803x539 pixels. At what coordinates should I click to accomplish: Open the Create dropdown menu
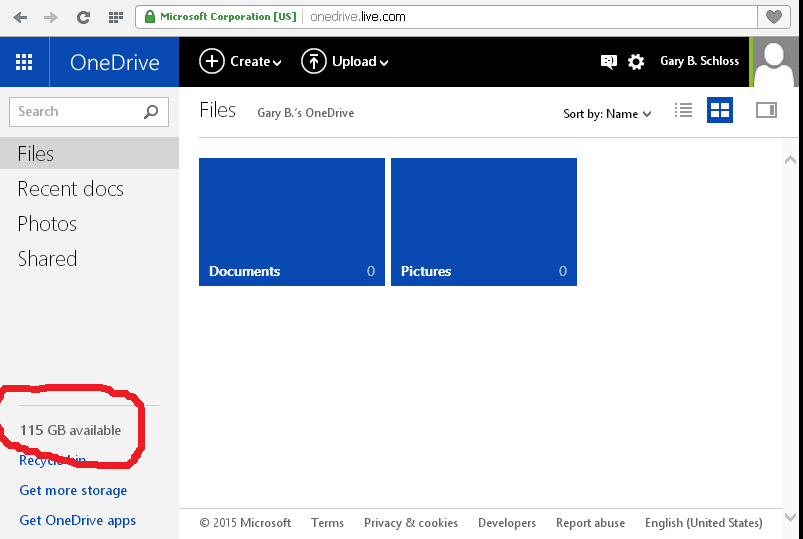[x=240, y=61]
